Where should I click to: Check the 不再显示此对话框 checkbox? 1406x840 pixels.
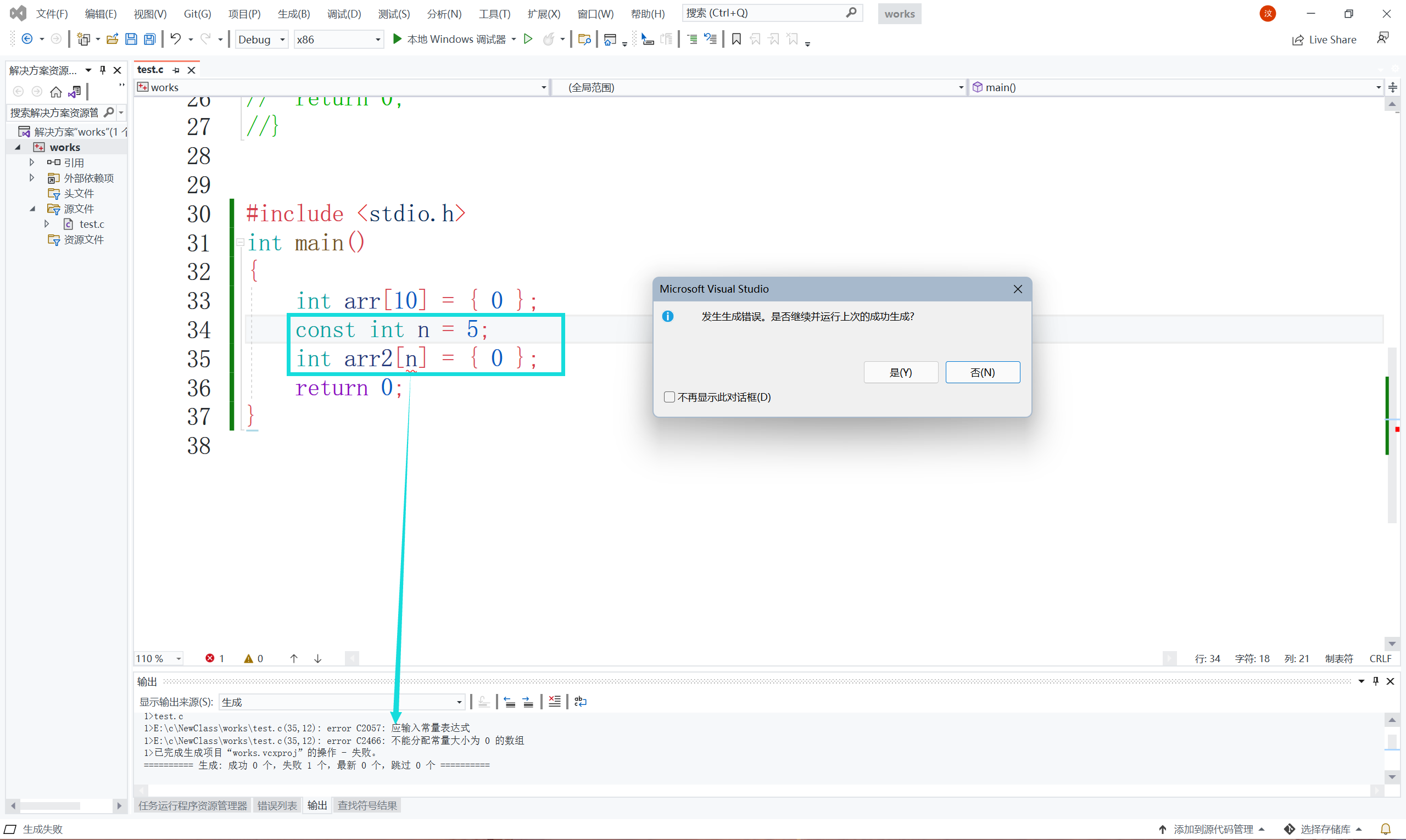point(669,397)
